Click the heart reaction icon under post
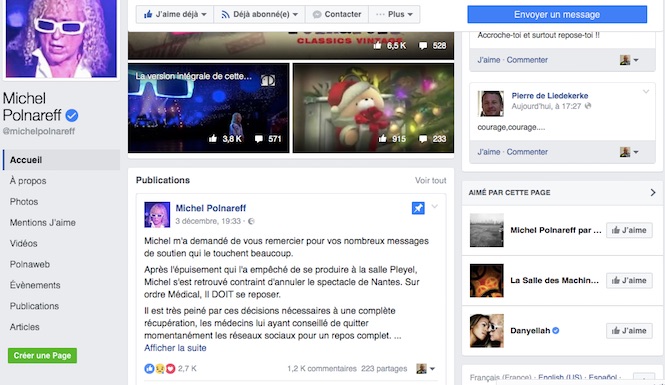 tap(170, 368)
